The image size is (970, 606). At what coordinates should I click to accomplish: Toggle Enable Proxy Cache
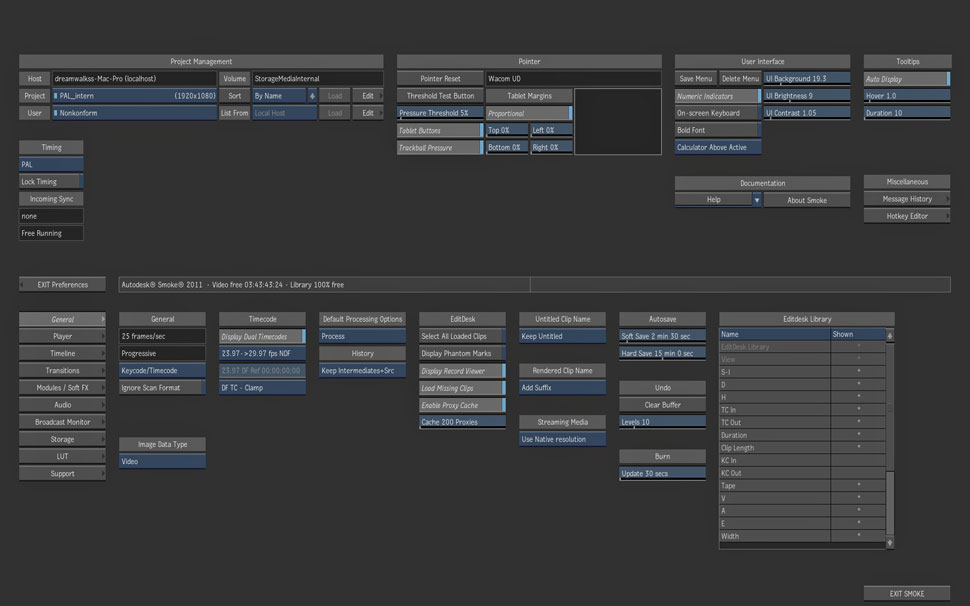pos(462,405)
